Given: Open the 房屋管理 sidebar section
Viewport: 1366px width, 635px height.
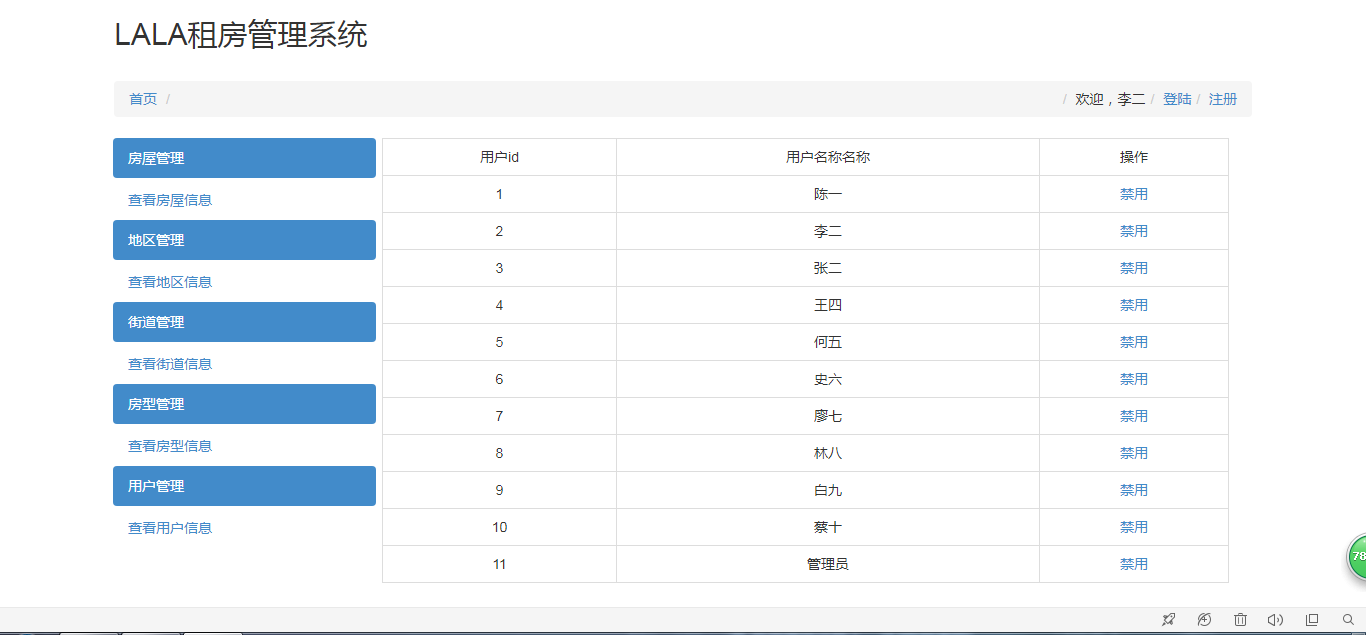Looking at the screenshot, I should pos(244,158).
